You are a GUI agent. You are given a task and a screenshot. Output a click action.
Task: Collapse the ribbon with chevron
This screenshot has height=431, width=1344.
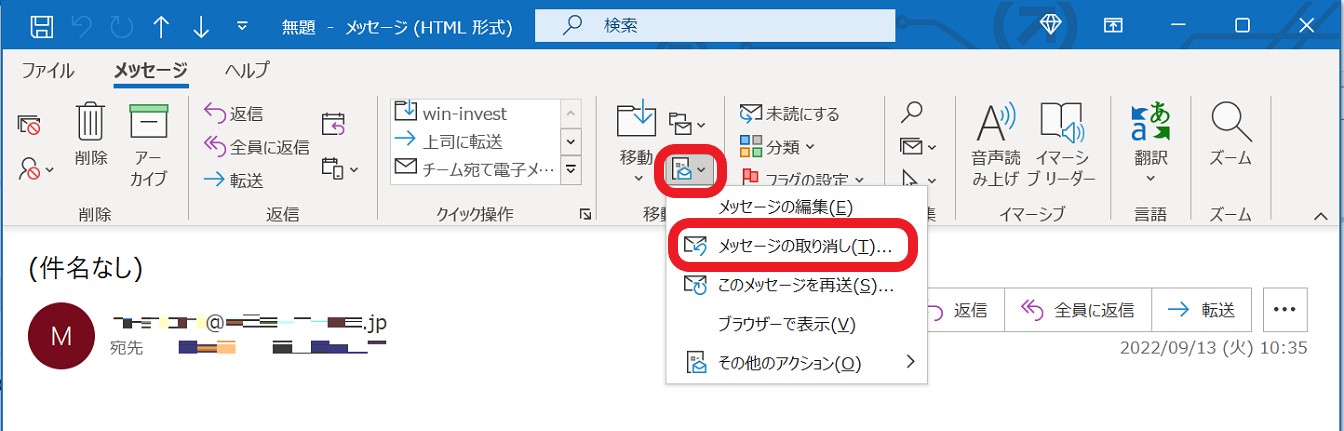pos(1318,215)
